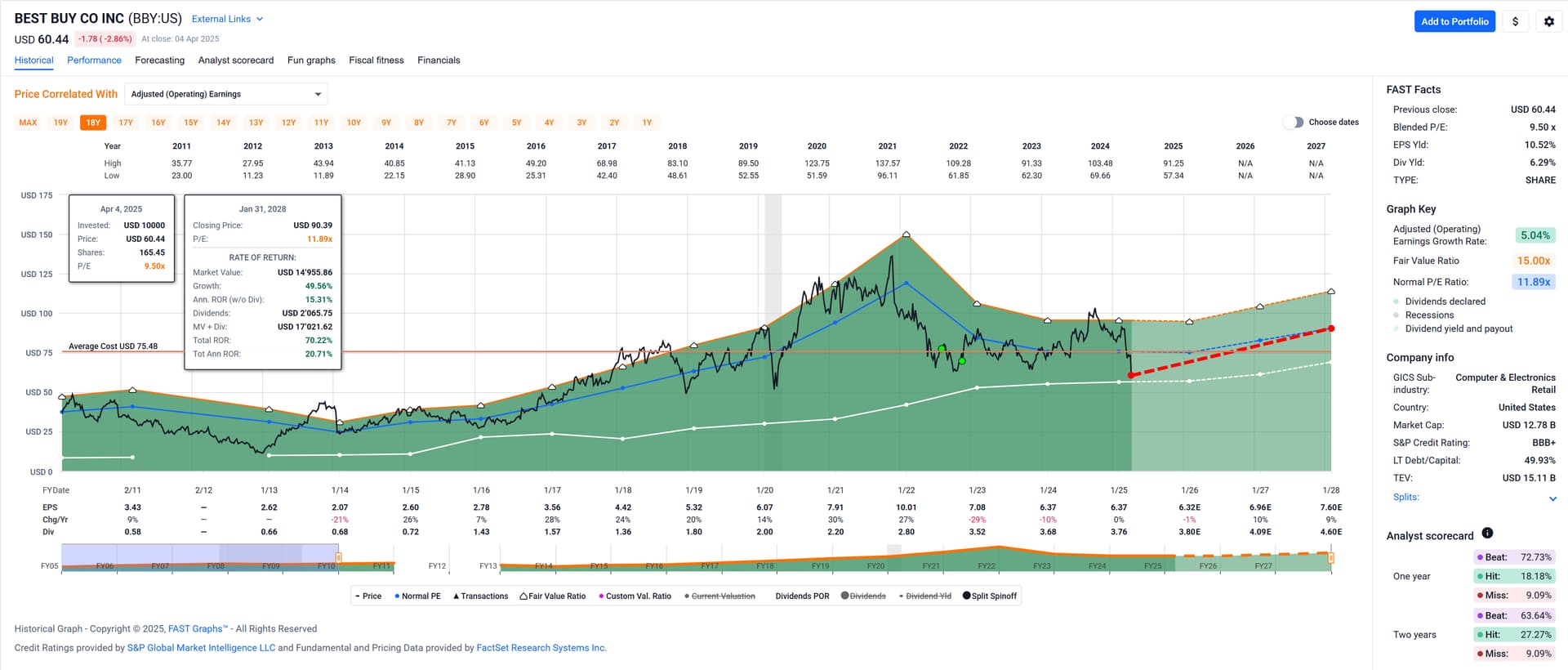Click the Dividends POR legend label
This screenshot has width=1568, height=670.
pos(802,596)
